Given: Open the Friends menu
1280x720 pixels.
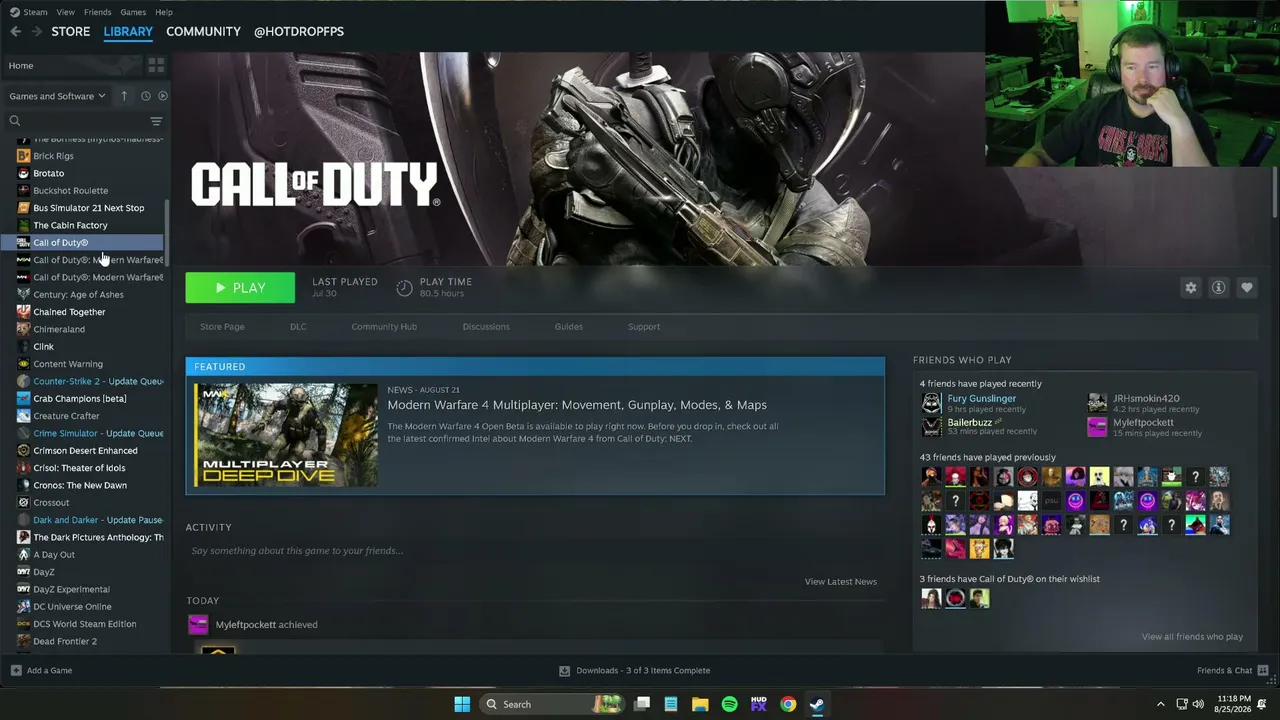Looking at the screenshot, I should pyautogui.click(x=98, y=12).
